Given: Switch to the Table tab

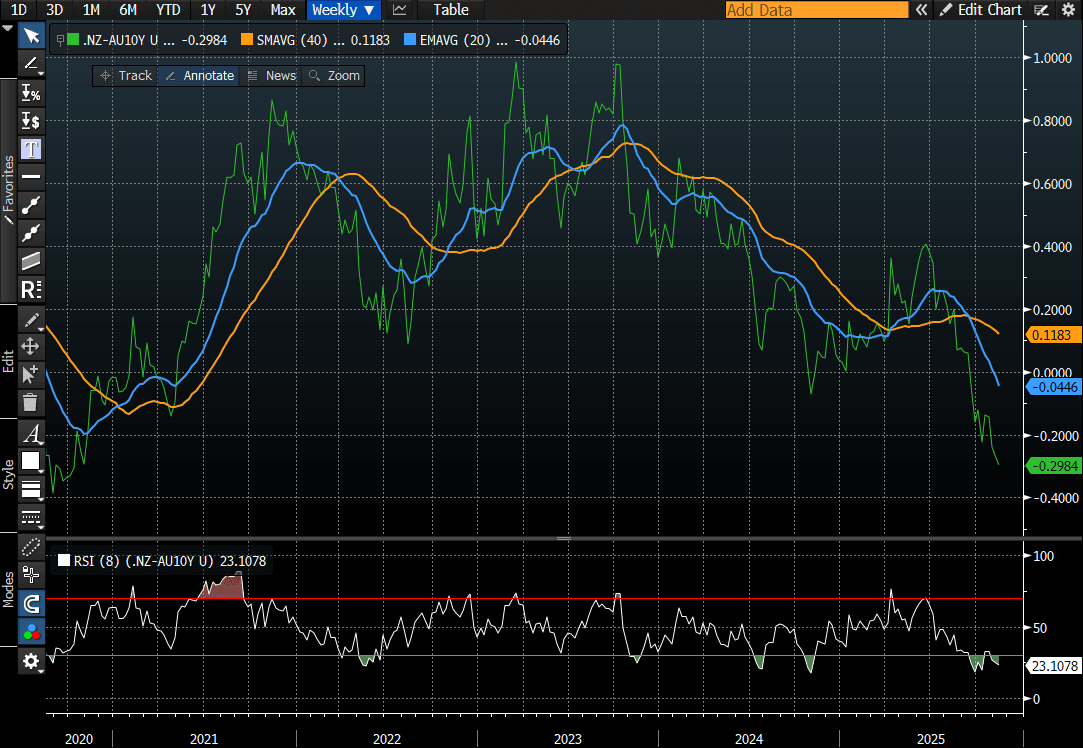Looking at the screenshot, I should [450, 10].
